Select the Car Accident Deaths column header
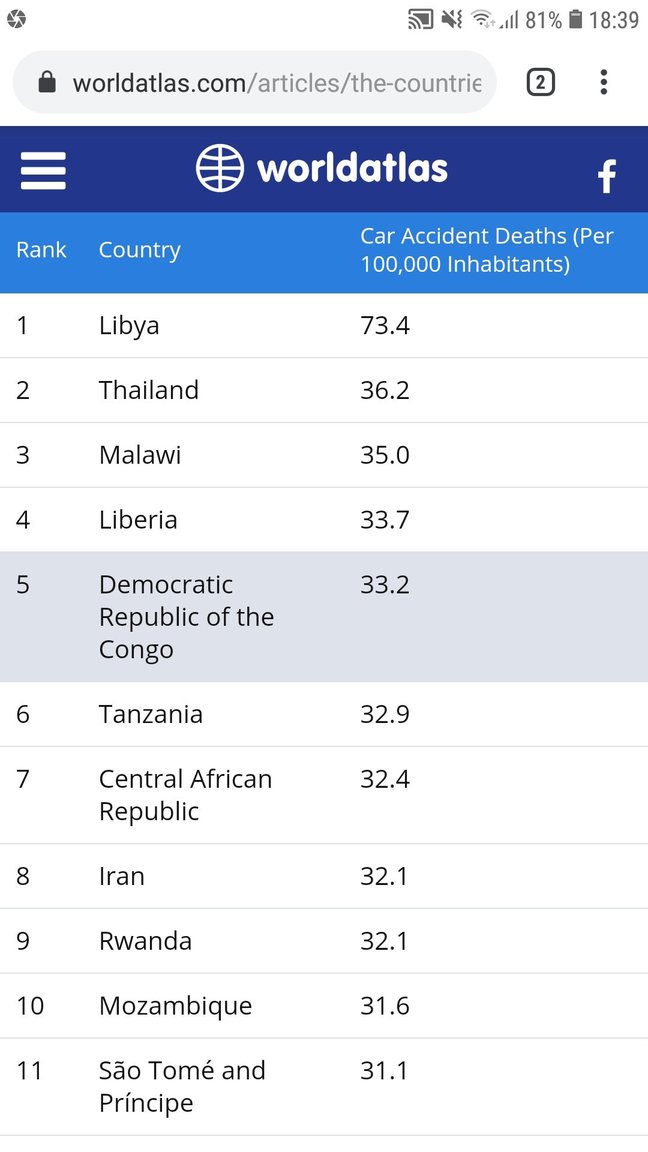648x1152 pixels. click(x=486, y=250)
